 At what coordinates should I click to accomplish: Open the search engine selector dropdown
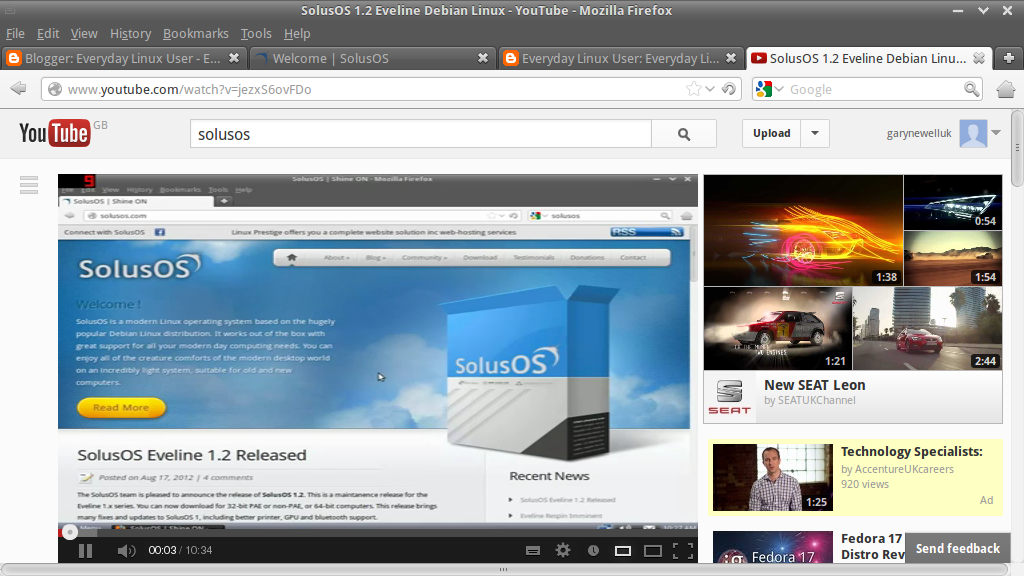tap(779, 89)
